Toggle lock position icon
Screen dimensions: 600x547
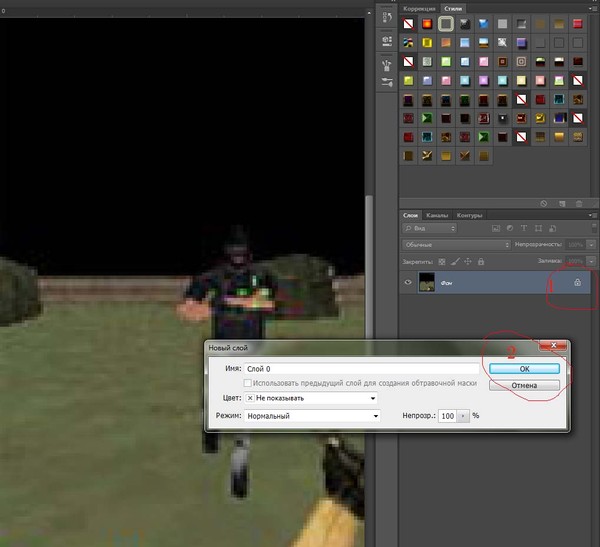coord(468,261)
